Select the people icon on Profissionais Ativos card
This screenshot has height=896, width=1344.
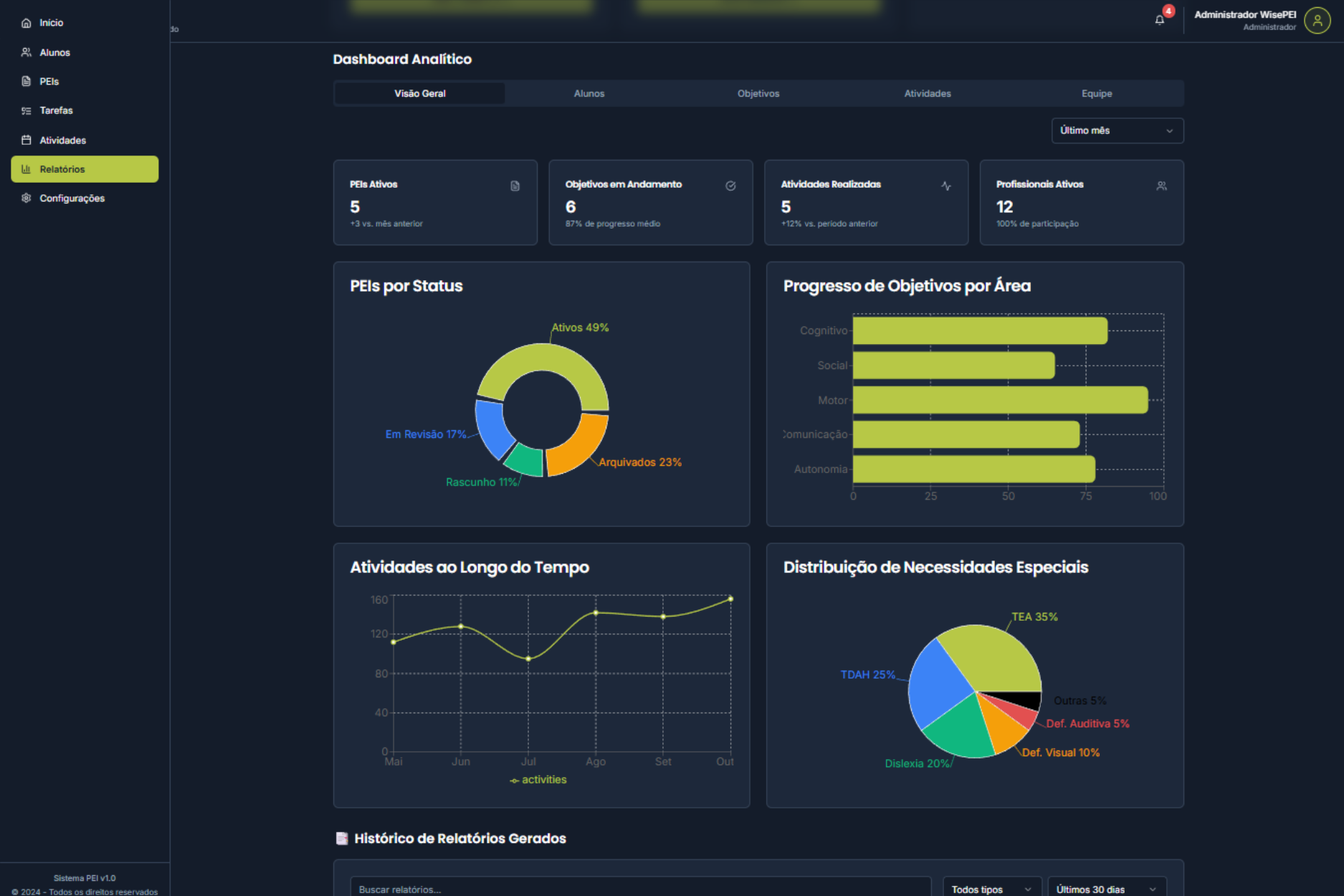1161,186
